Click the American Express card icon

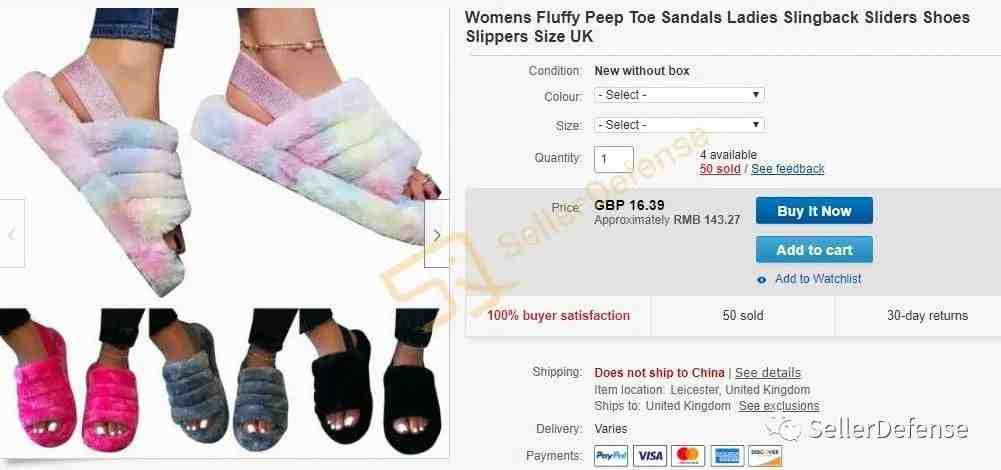[x=726, y=456]
